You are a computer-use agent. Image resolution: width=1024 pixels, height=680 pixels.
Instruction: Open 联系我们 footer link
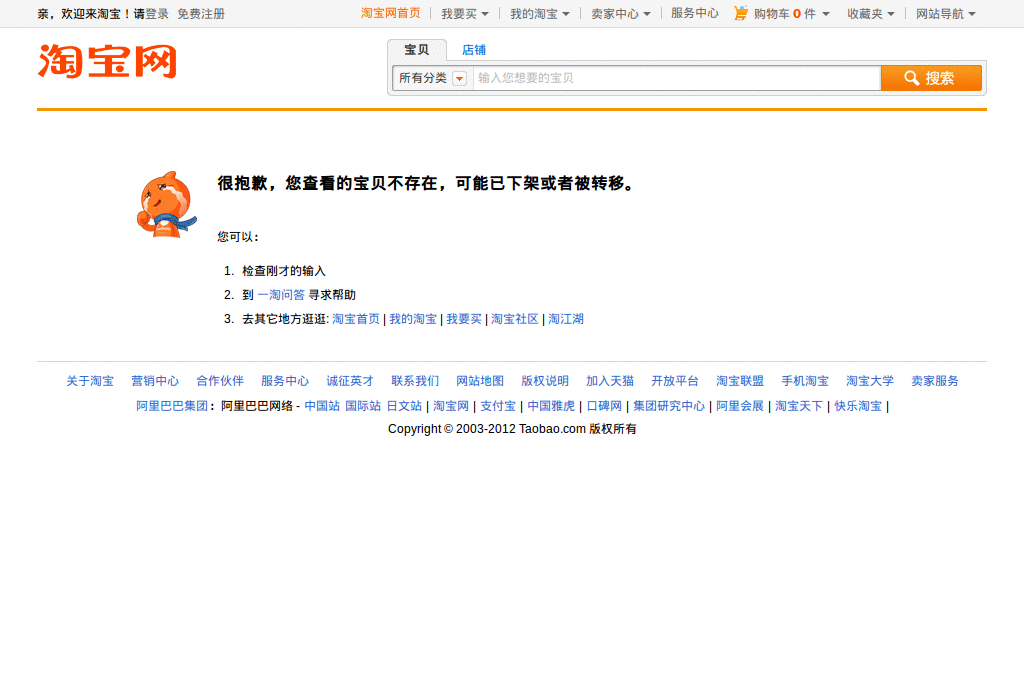tap(415, 381)
